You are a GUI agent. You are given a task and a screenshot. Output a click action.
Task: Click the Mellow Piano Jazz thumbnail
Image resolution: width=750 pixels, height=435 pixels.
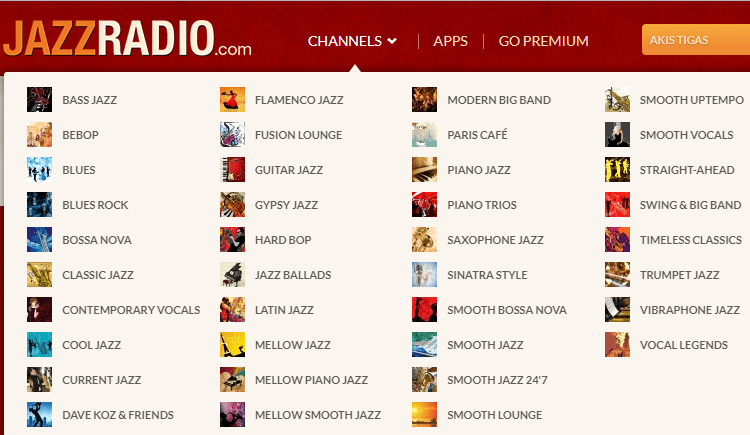click(x=232, y=379)
